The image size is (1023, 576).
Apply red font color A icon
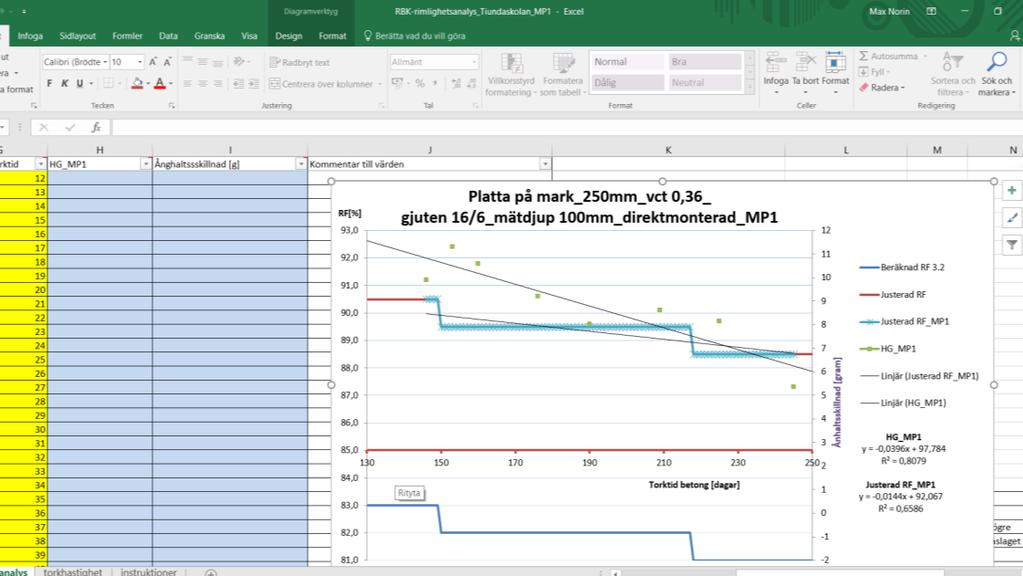[160, 83]
